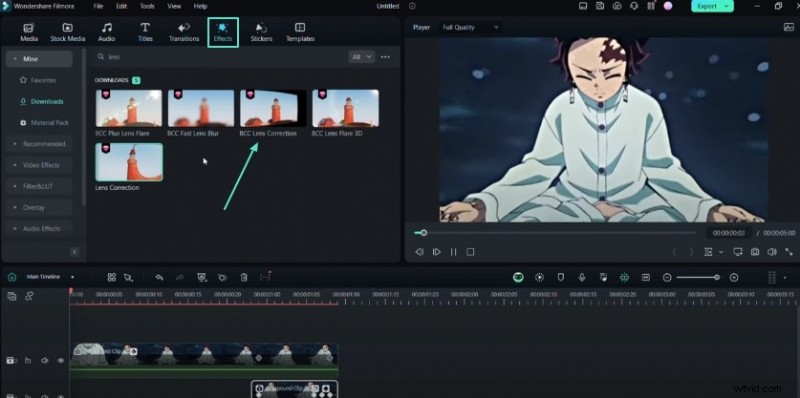
Task: Open the View menu
Action: 174,6
